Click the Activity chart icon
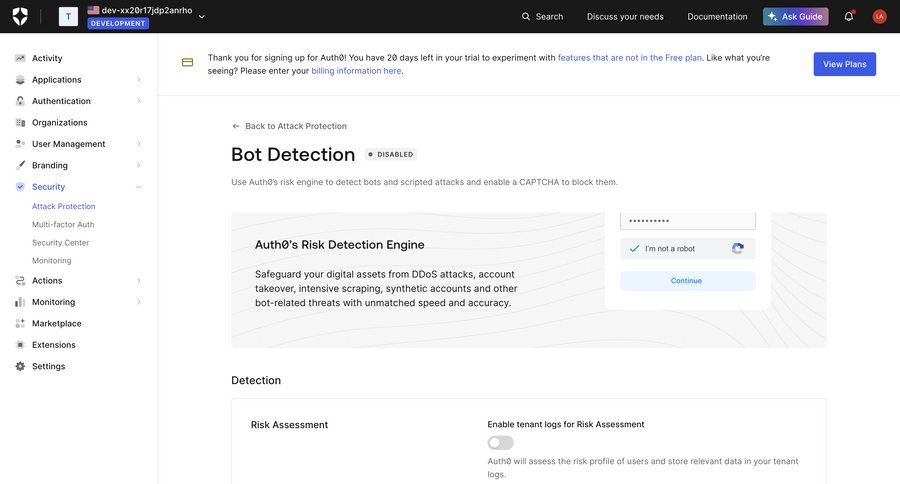Viewport: 900px width, 484px height. pos(20,58)
